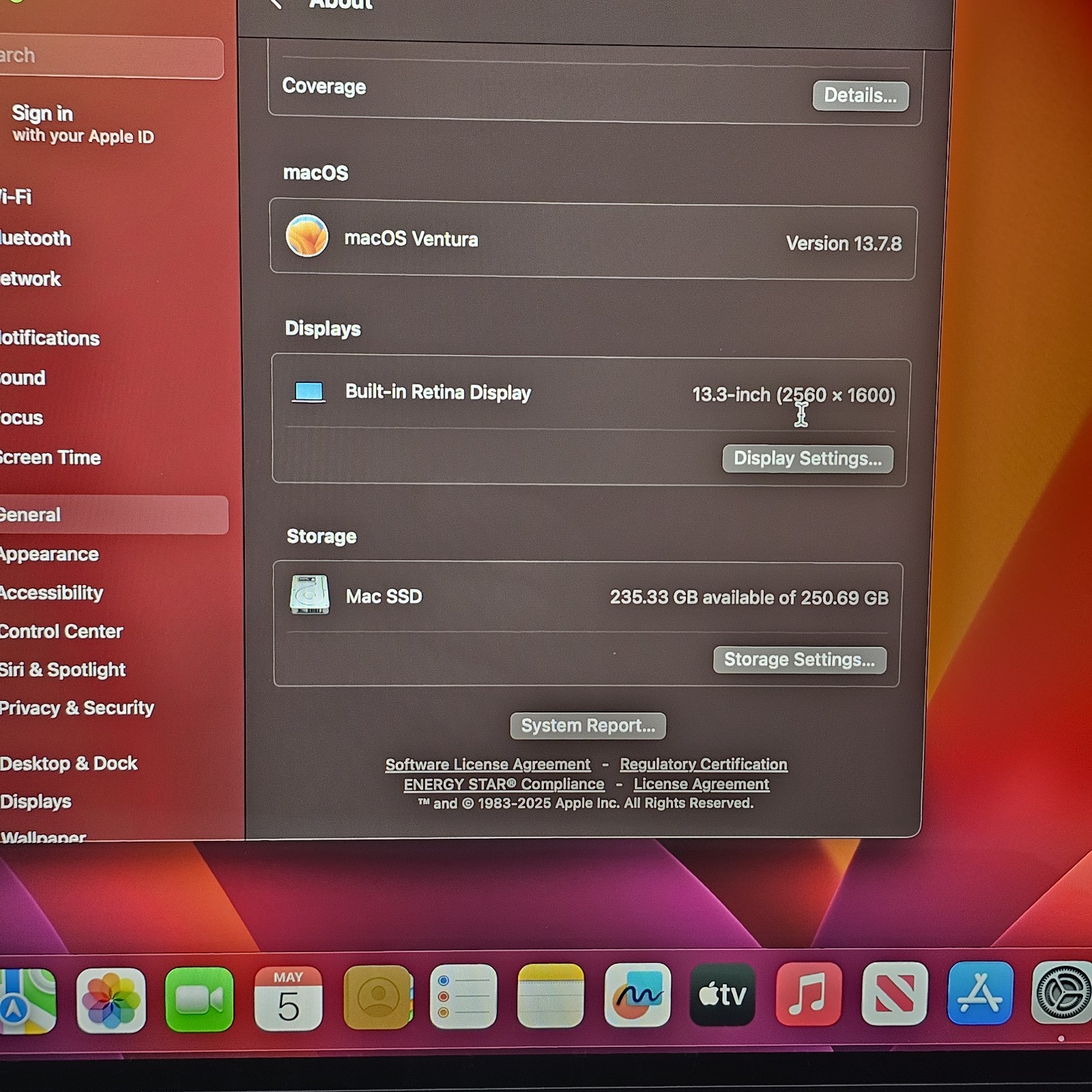Launch the Photos app in dock
The height and width of the screenshot is (1092, 1092).
(111, 1000)
